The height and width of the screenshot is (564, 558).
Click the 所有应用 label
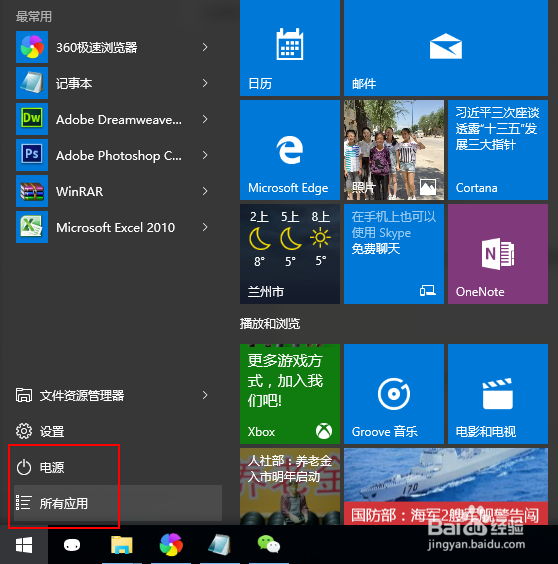pos(64,503)
